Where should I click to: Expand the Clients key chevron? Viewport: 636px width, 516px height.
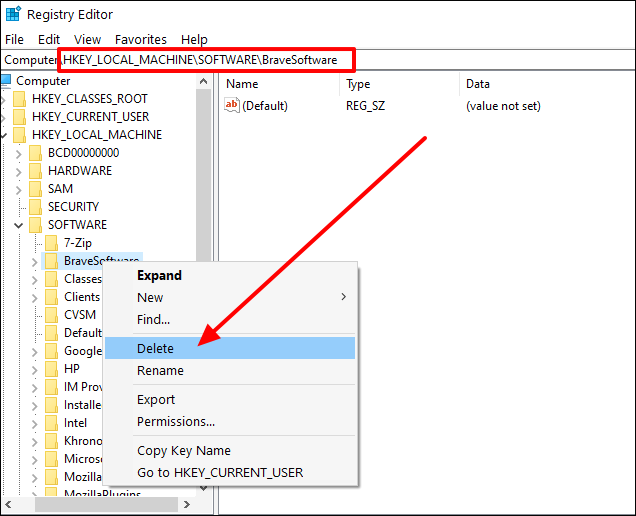pos(35,298)
